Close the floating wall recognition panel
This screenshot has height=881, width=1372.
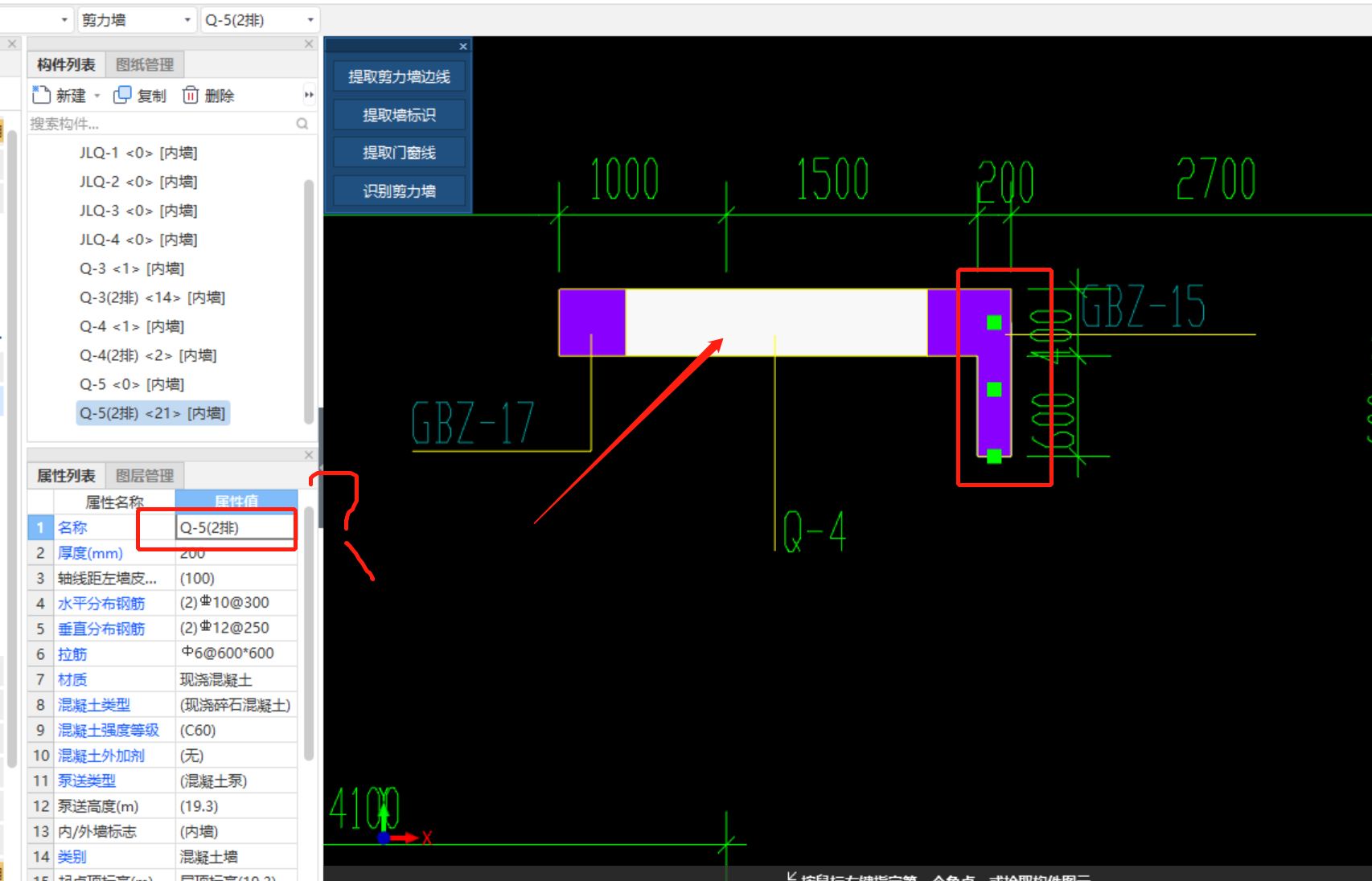[x=463, y=47]
